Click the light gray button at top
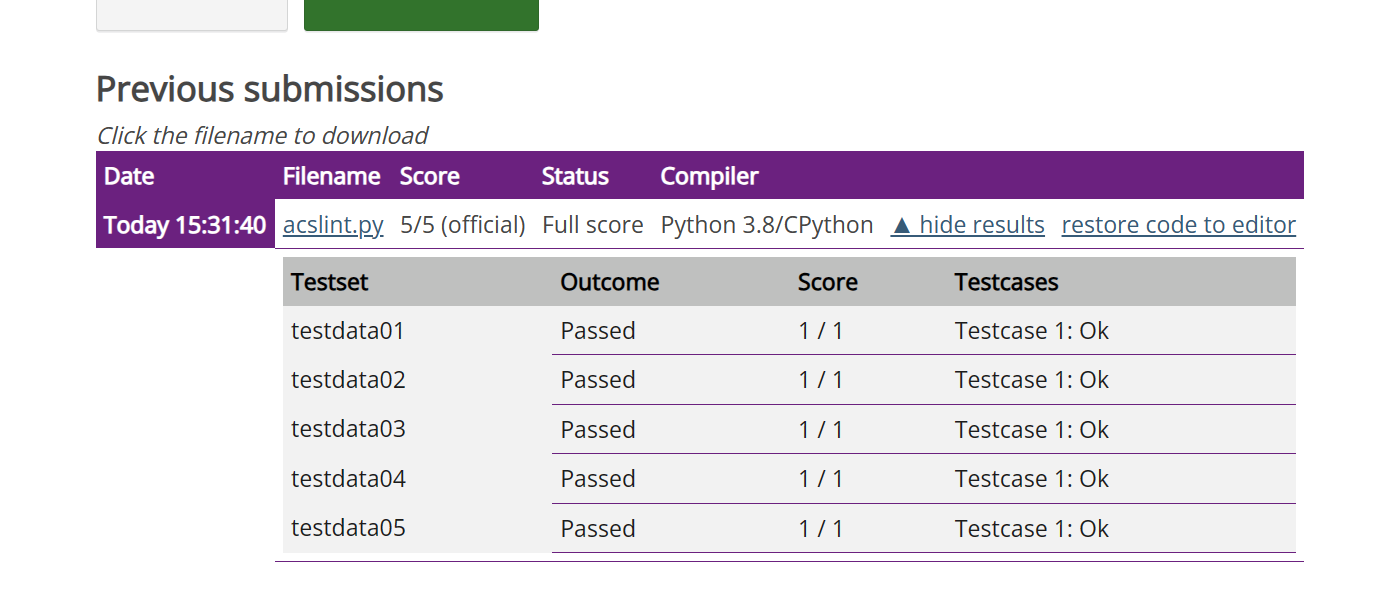The width and height of the screenshot is (1374, 615). click(x=192, y=14)
